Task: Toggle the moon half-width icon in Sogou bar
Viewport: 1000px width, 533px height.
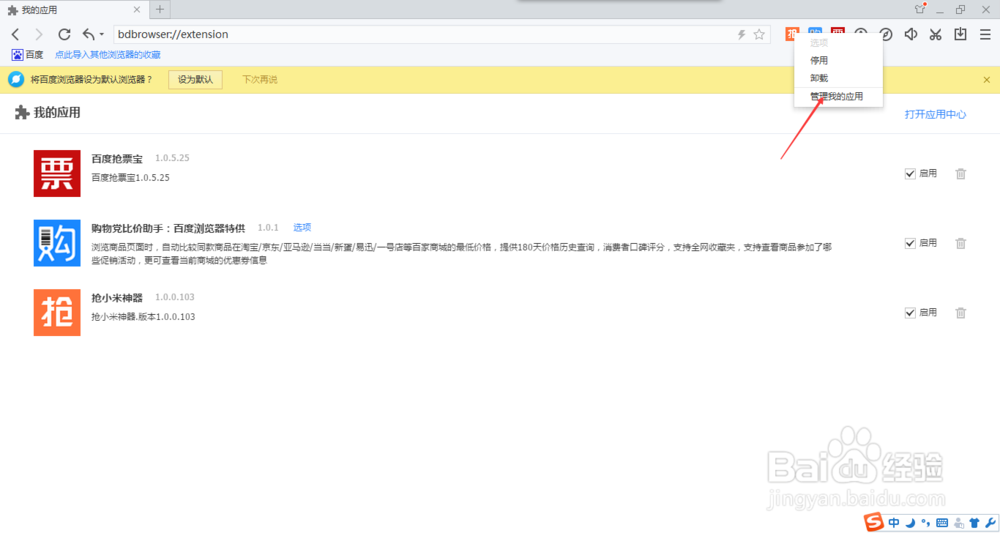Action: pyautogui.click(x=911, y=523)
